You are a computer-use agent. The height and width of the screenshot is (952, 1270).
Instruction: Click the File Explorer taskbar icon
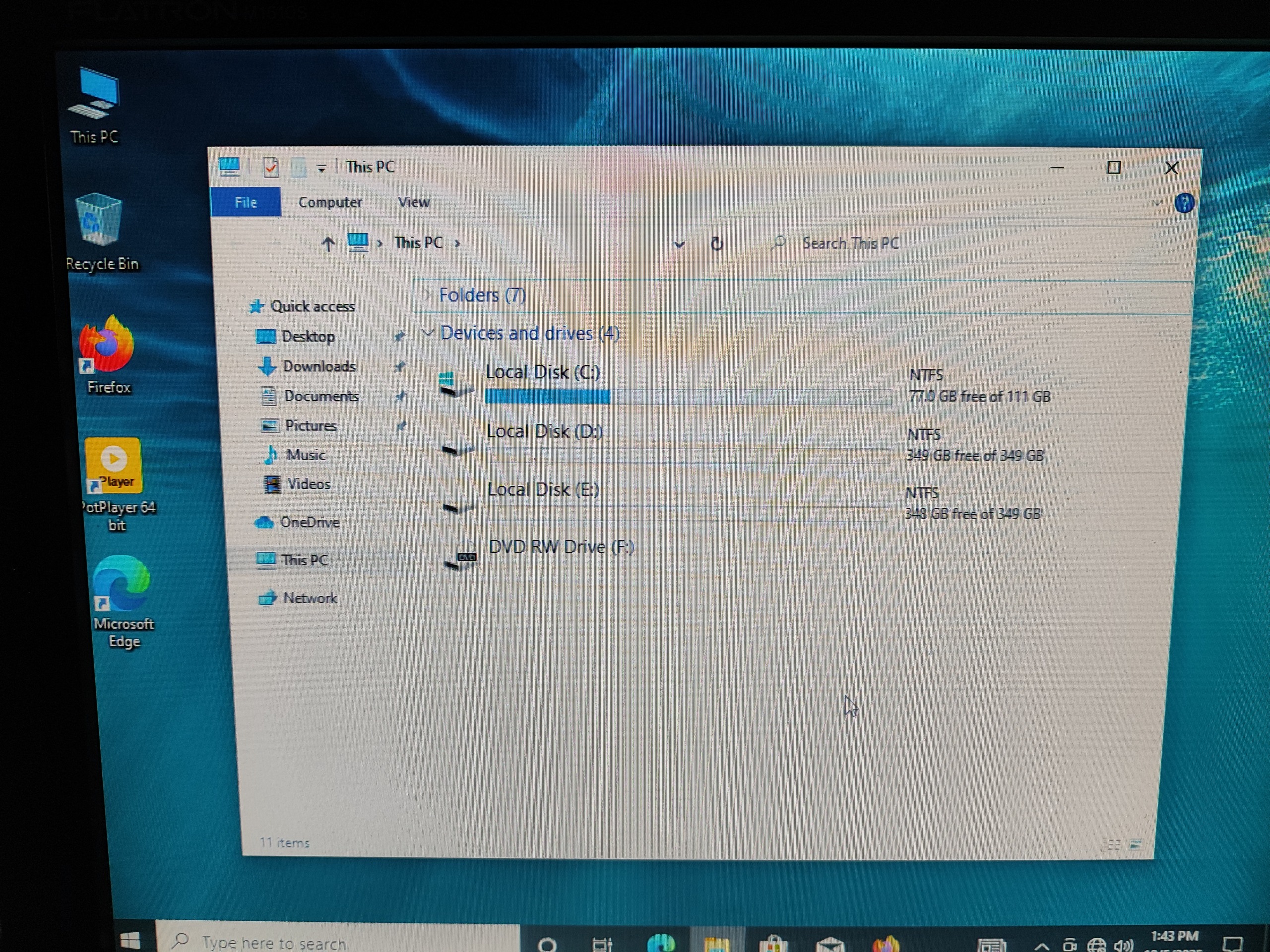click(x=716, y=941)
